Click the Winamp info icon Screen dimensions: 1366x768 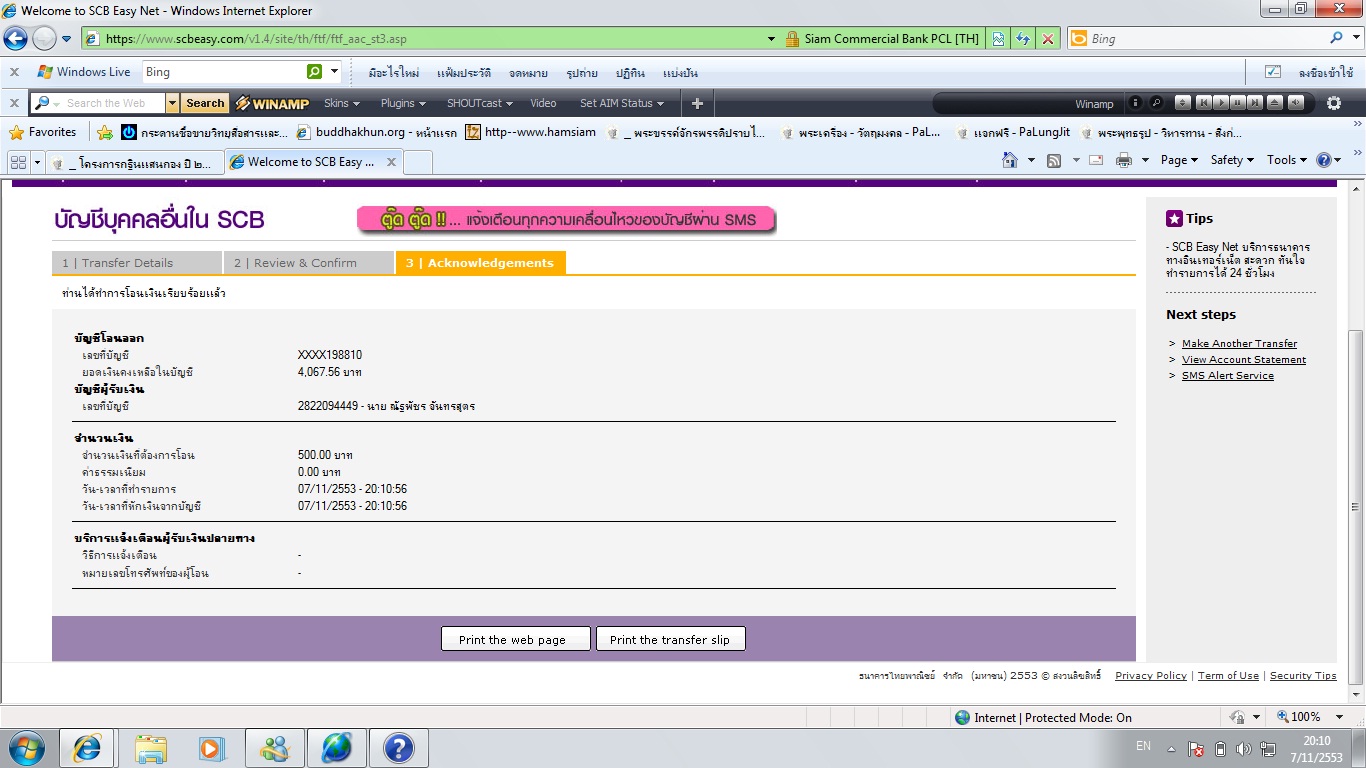pyautogui.click(x=1136, y=103)
